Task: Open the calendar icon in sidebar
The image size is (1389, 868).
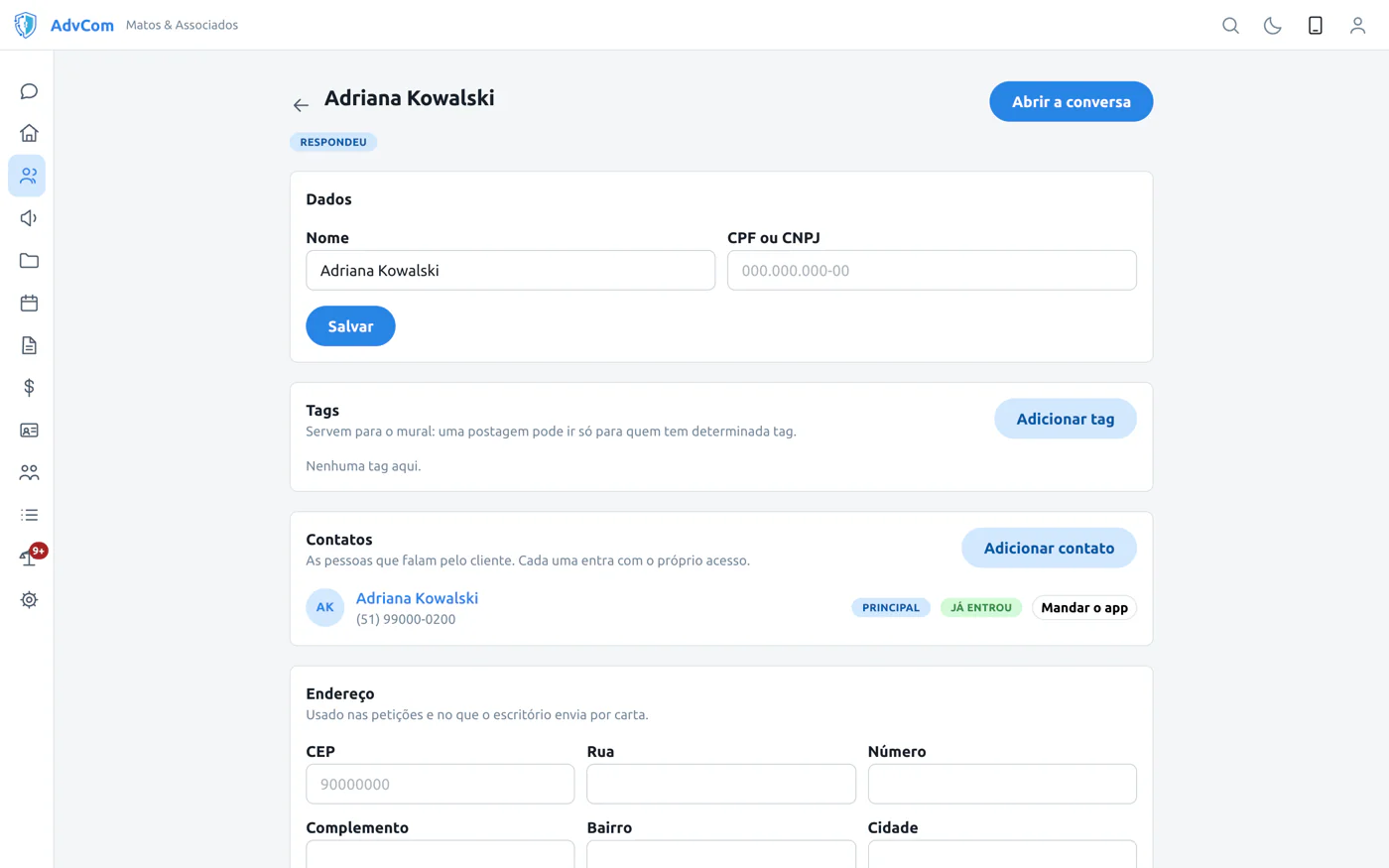Action: (x=29, y=303)
